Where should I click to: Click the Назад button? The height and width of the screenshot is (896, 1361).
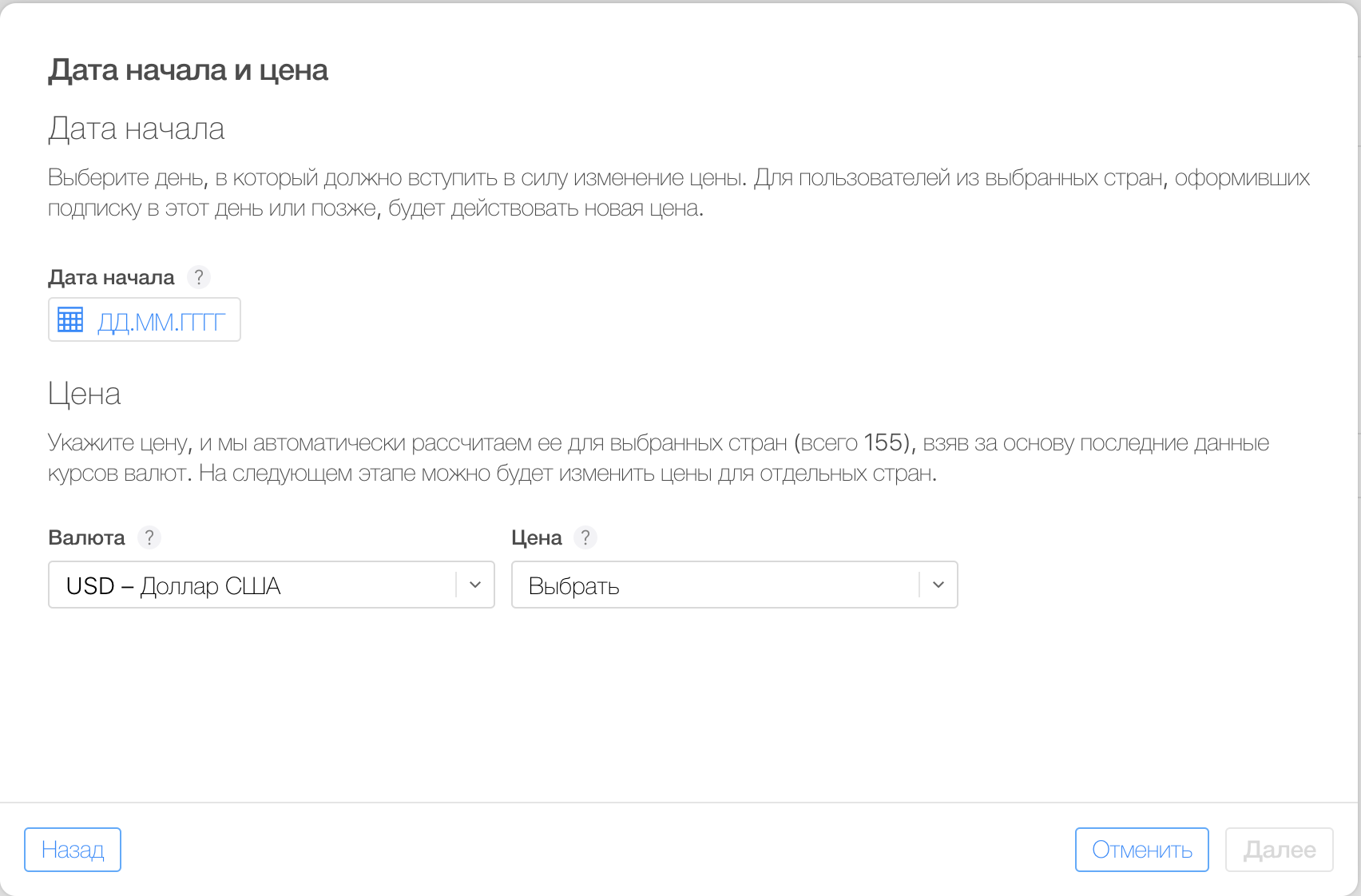tap(73, 850)
